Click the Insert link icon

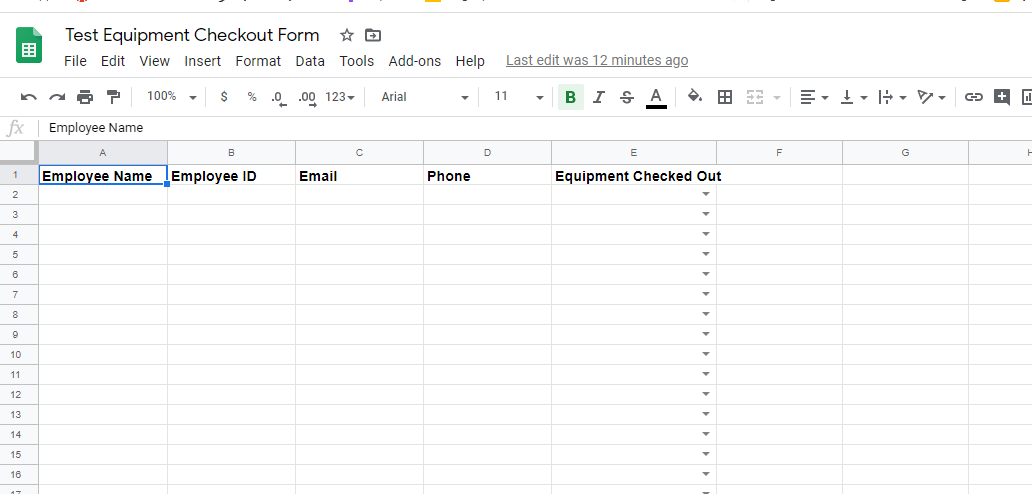click(x=973, y=97)
